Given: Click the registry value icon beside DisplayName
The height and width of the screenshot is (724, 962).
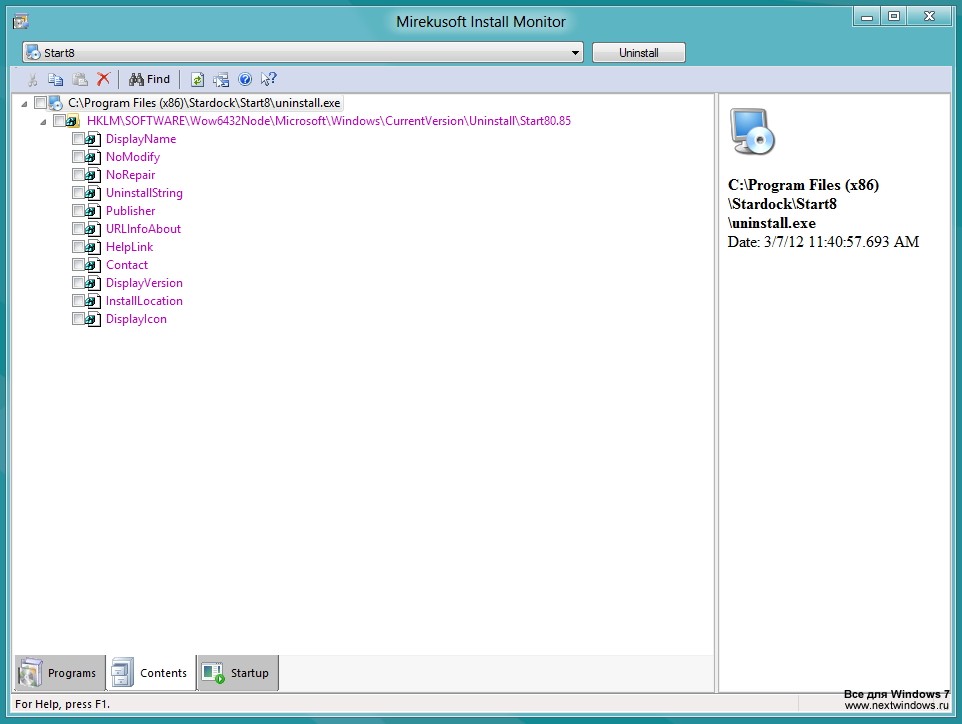Looking at the screenshot, I should (x=93, y=139).
